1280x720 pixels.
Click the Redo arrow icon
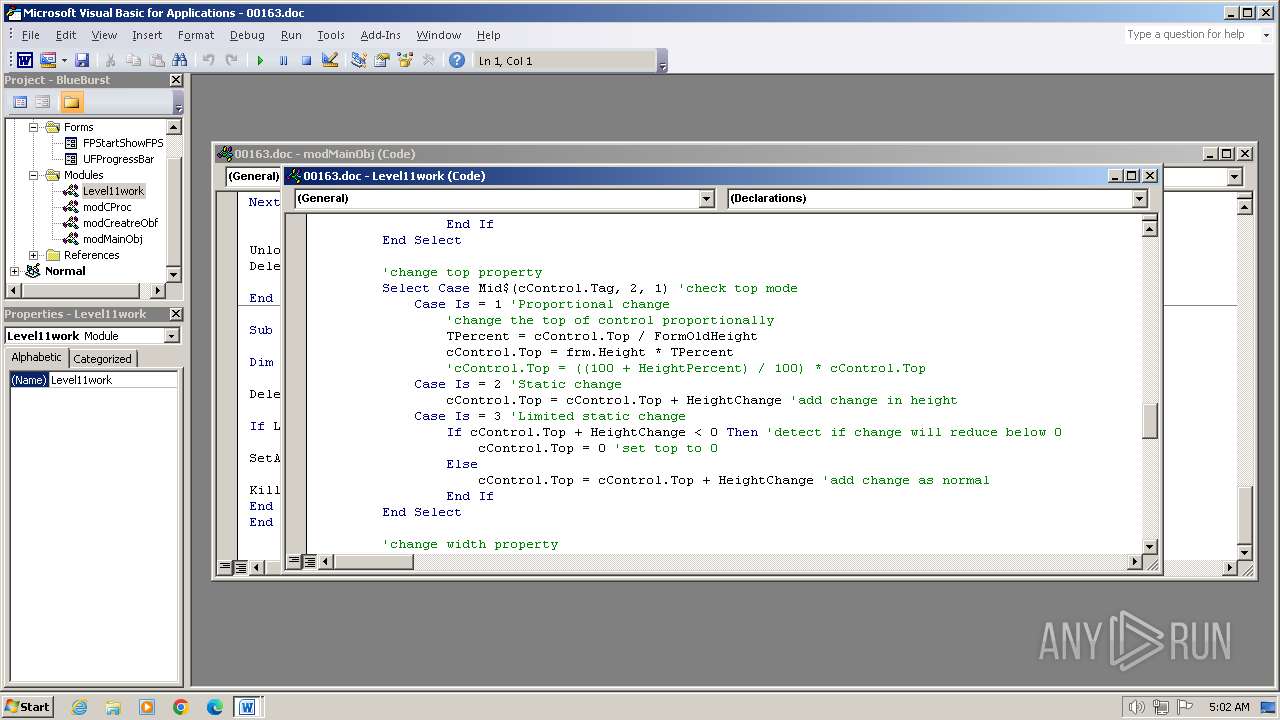click(x=231, y=61)
